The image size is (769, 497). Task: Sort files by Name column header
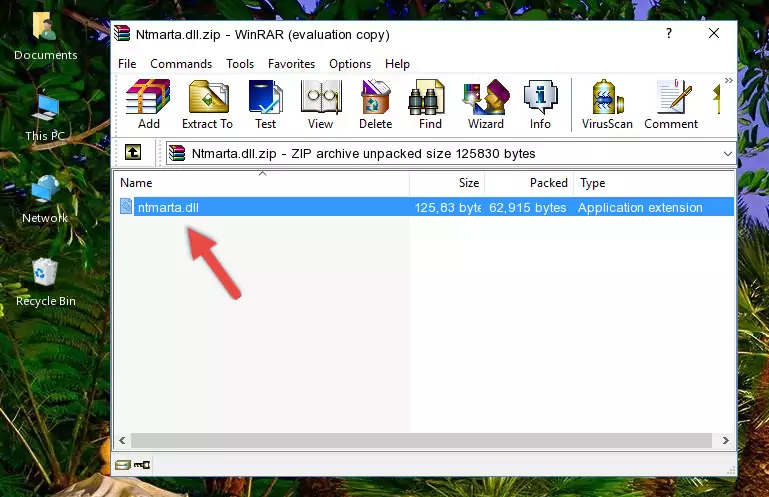(x=262, y=183)
